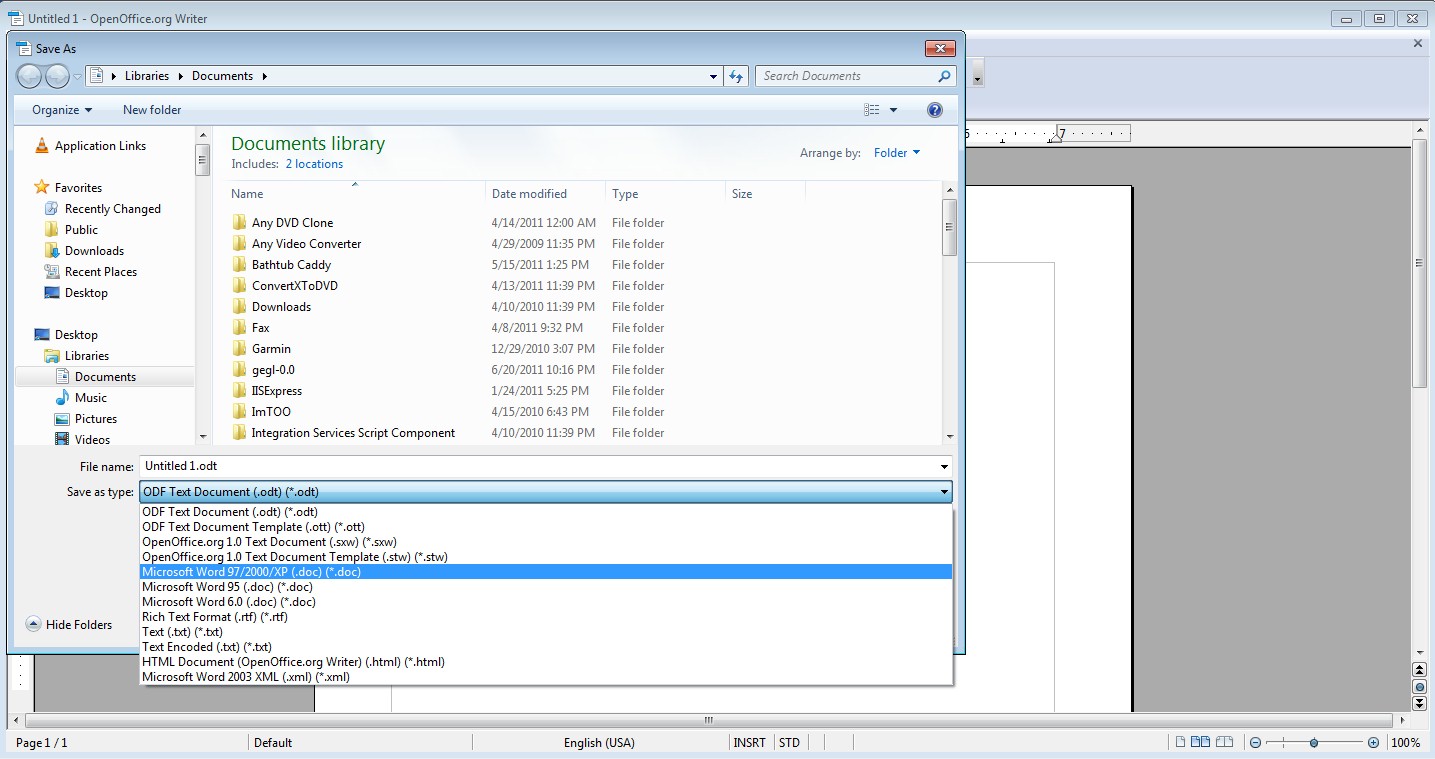Click the zoom out minus icon
1435x759 pixels.
point(1255,743)
